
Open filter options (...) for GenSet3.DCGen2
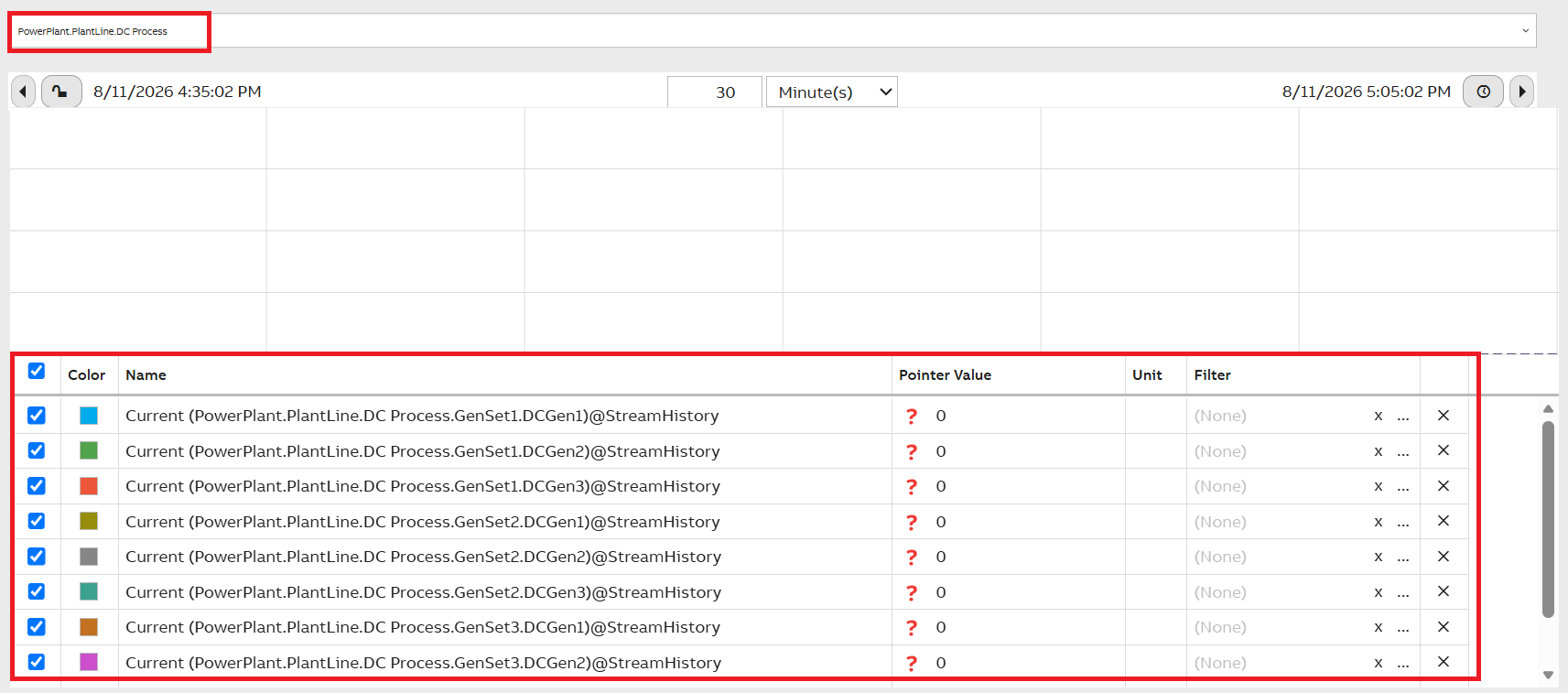coord(1403,663)
